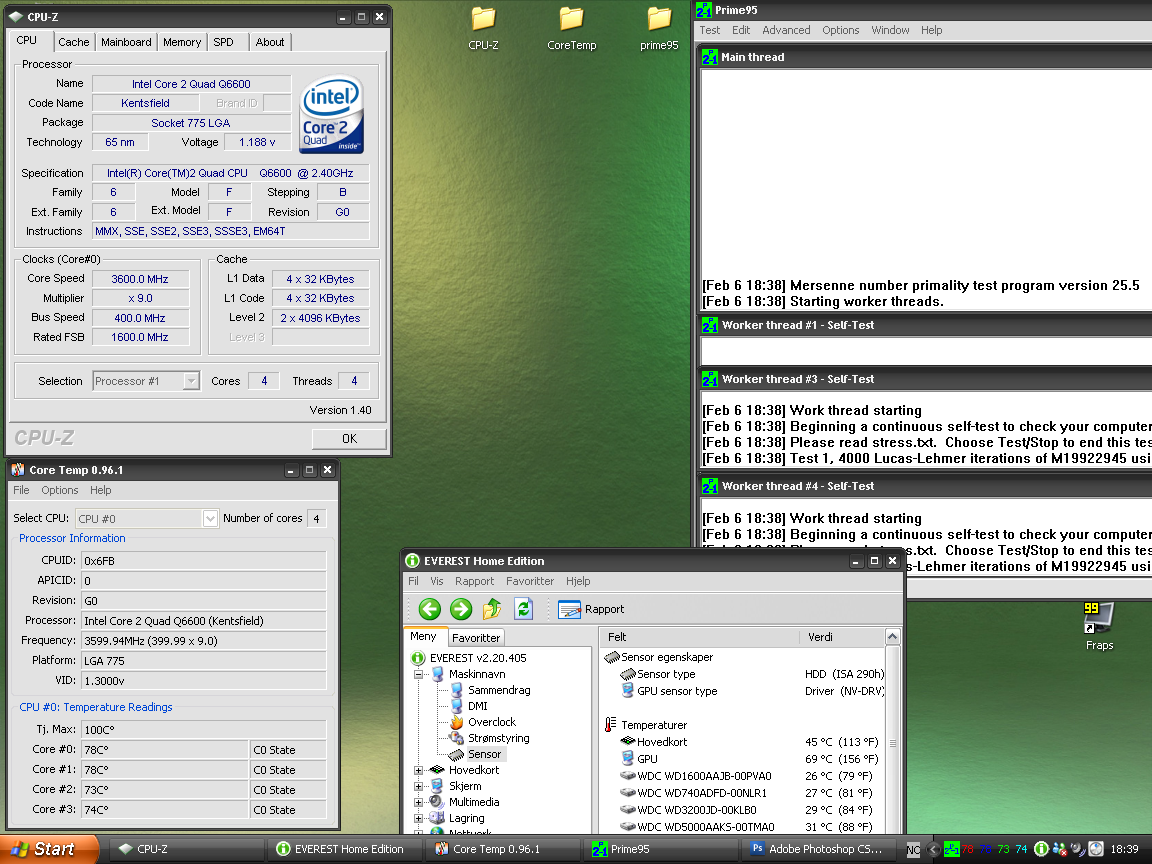Click Worker thread #3 window icon
The image size is (1152, 864).
pyautogui.click(x=710, y=379)
